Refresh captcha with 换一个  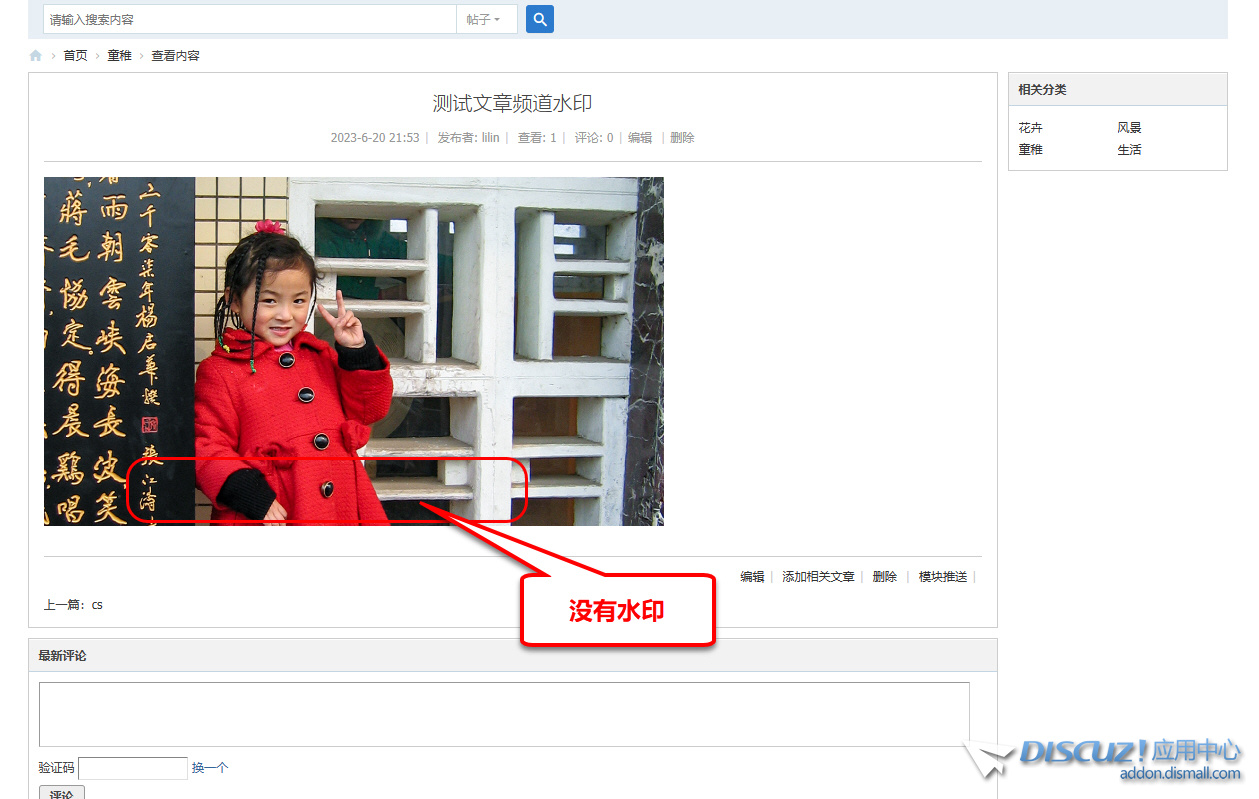[x=210, y=768]
